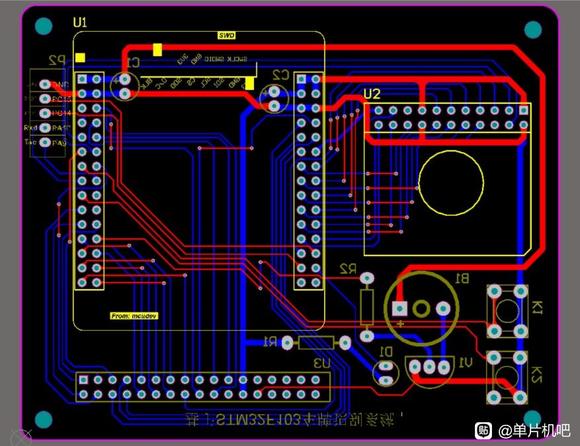
Task: Select the mirrored C2 designator text
Action: point(280,75)
